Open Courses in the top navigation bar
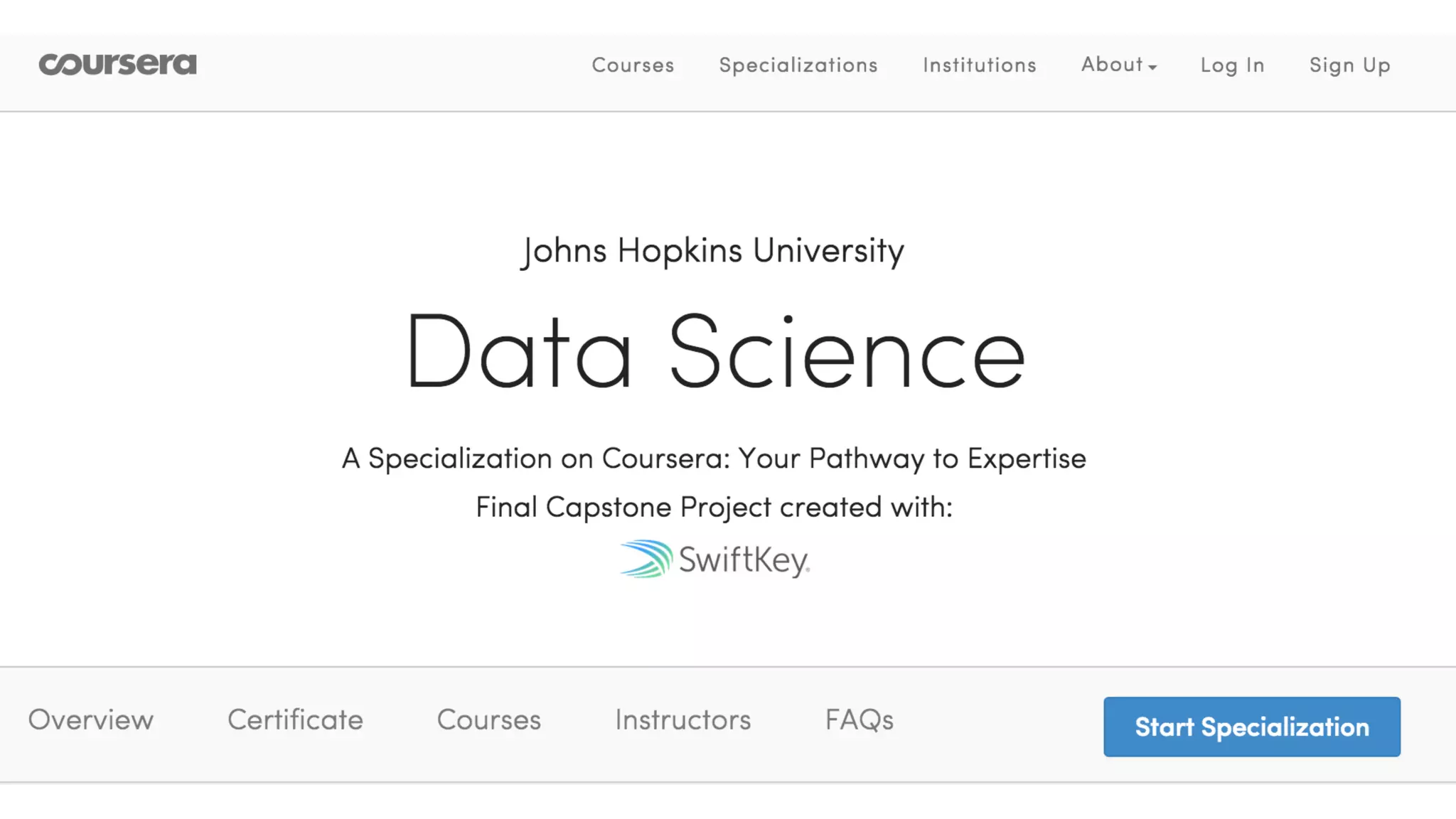 (x=633, y=65)
